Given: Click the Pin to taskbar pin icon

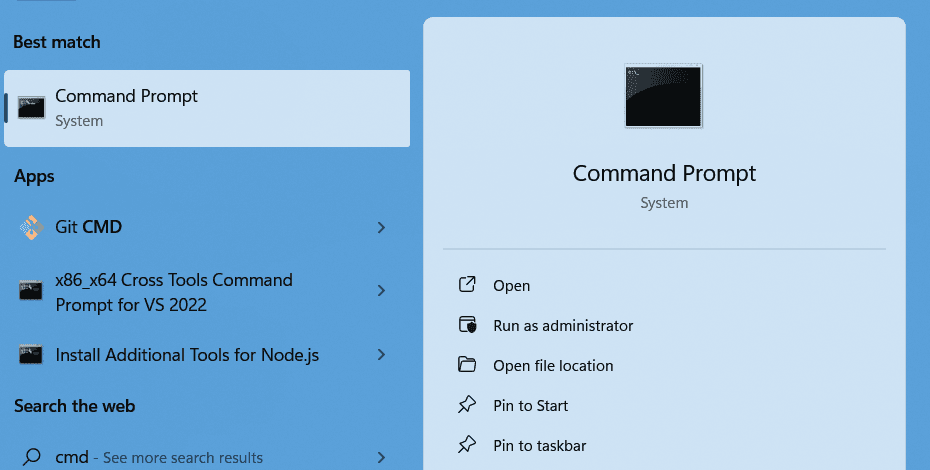Looking at the screenshot, I should click(x=467, y=445).
